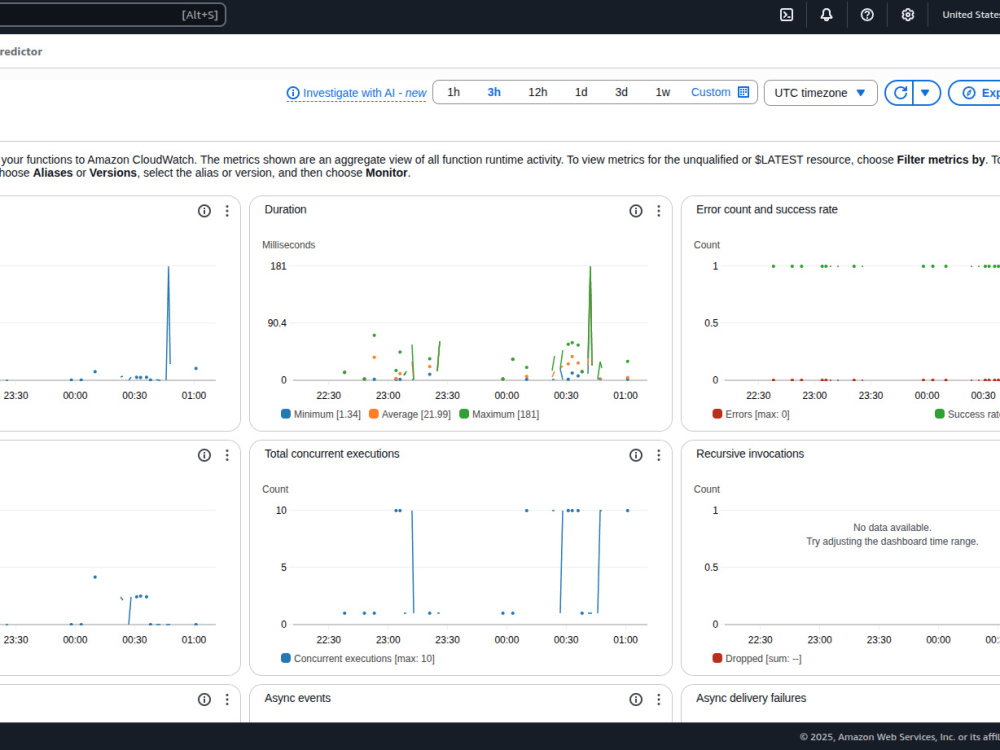Open three-dot menu left of Async events
Image resolution: width=1000 pixels, height=750 pixels.
pyautogui.click(x=227, y=700)
